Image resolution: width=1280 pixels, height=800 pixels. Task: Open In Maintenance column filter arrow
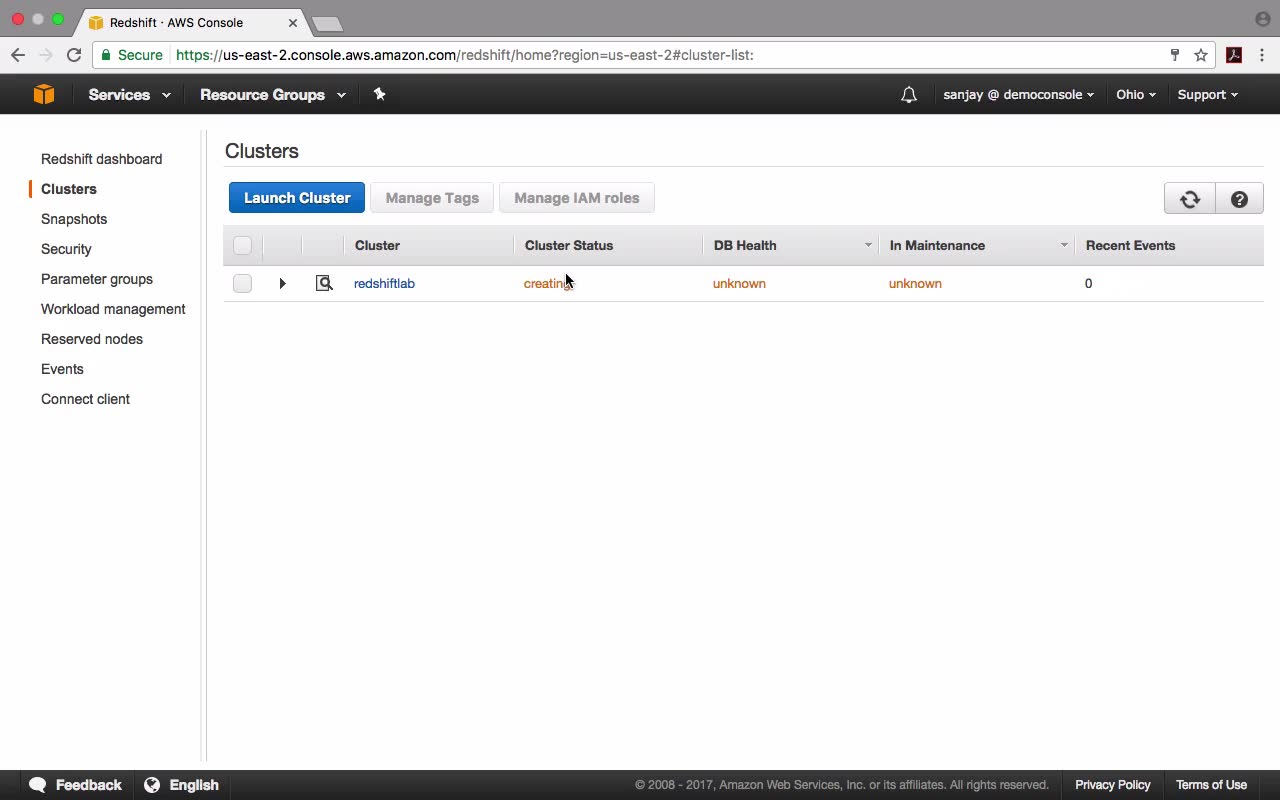(1064, 245)
